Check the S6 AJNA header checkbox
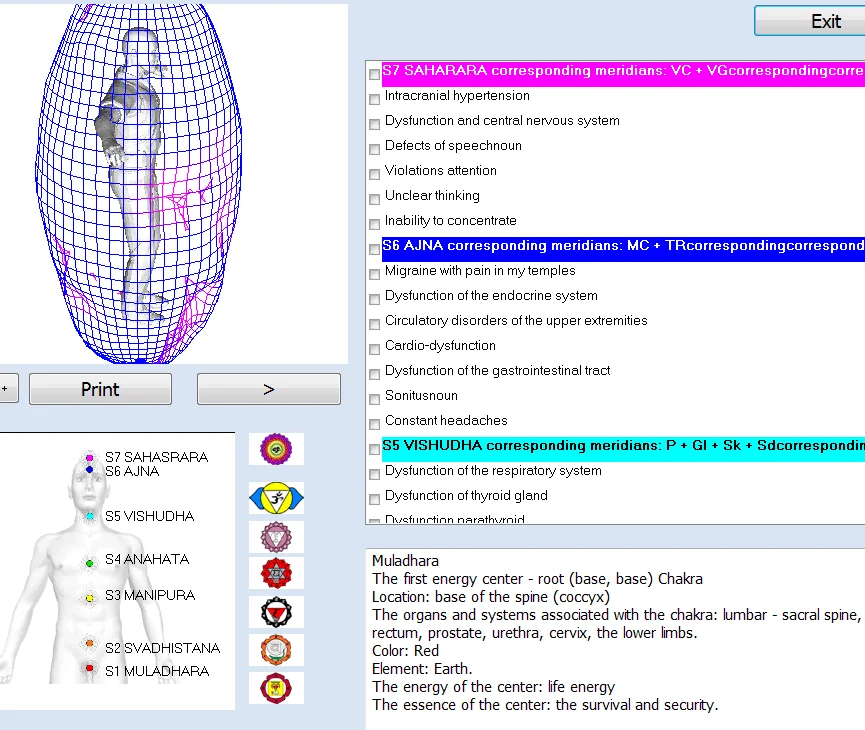This screenshot has height=730, width=865. pyautogui.click(x=375, y=249)
